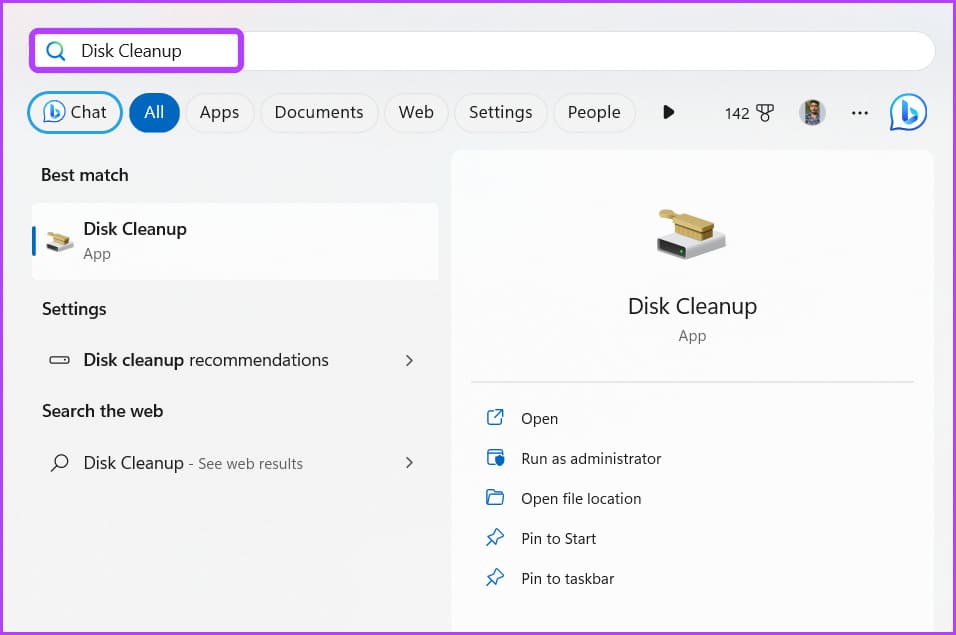
Task: Click the large Disk Cleanup app icon
Action: pos(691,234)
